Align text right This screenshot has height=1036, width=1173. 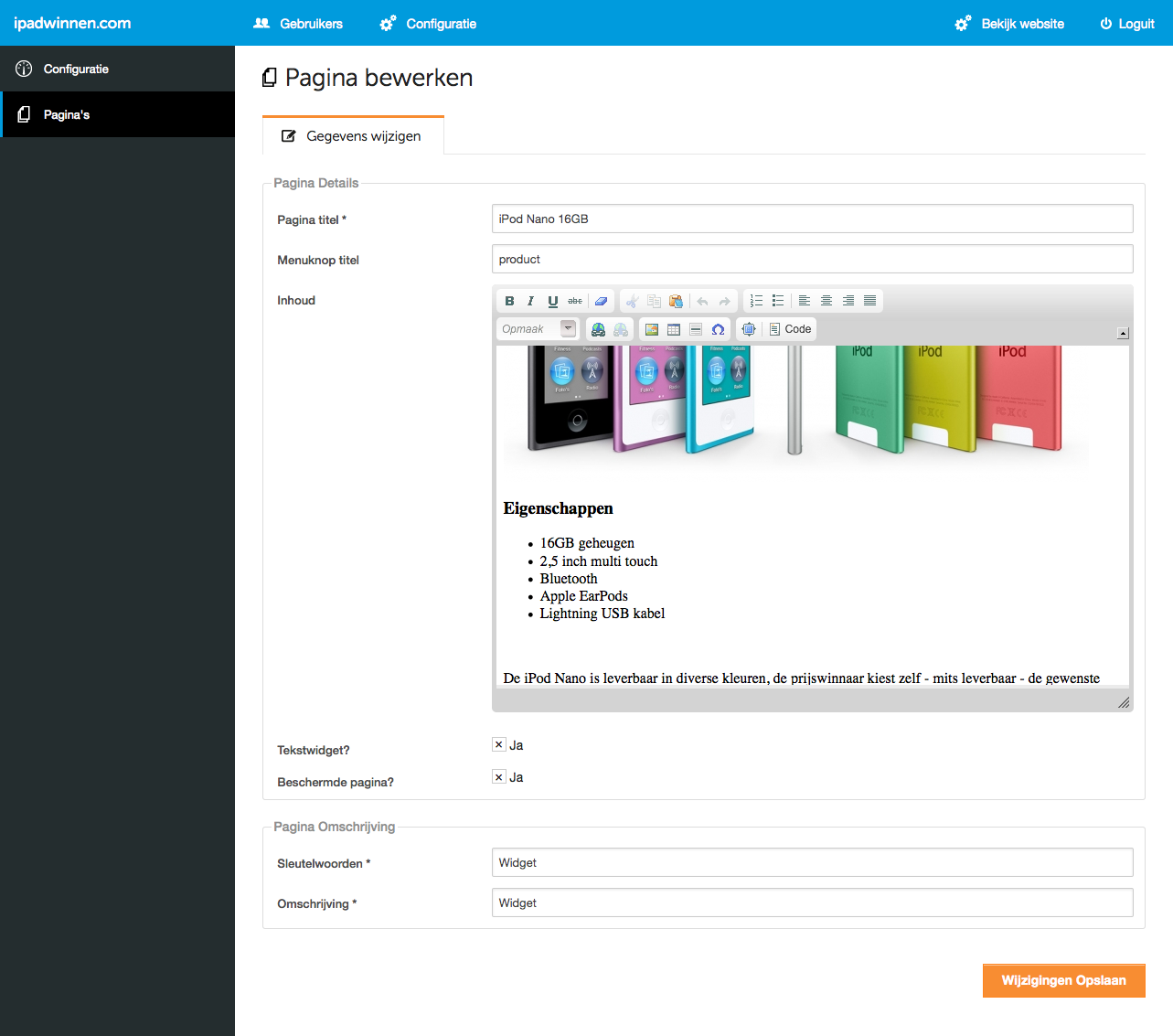tap(848, 301)
